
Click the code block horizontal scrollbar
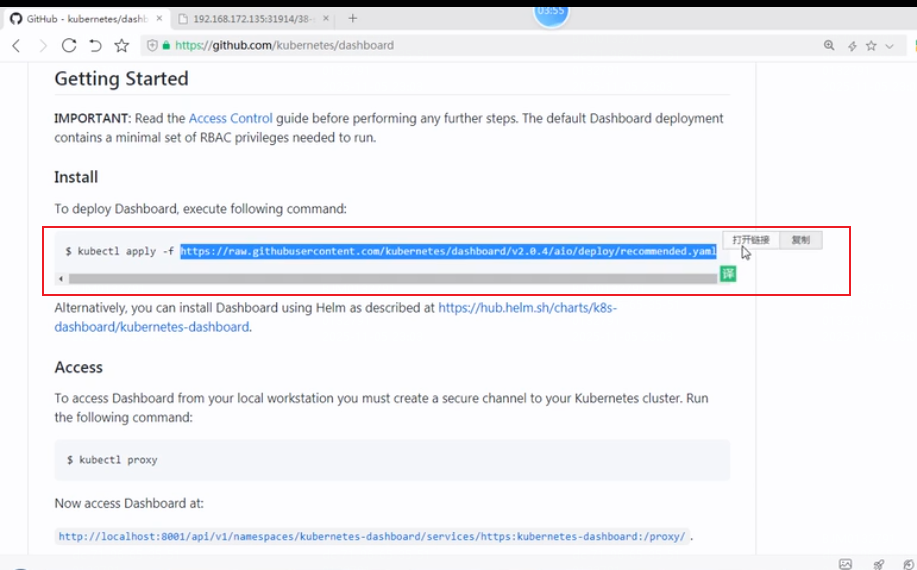tap(393, 279)
